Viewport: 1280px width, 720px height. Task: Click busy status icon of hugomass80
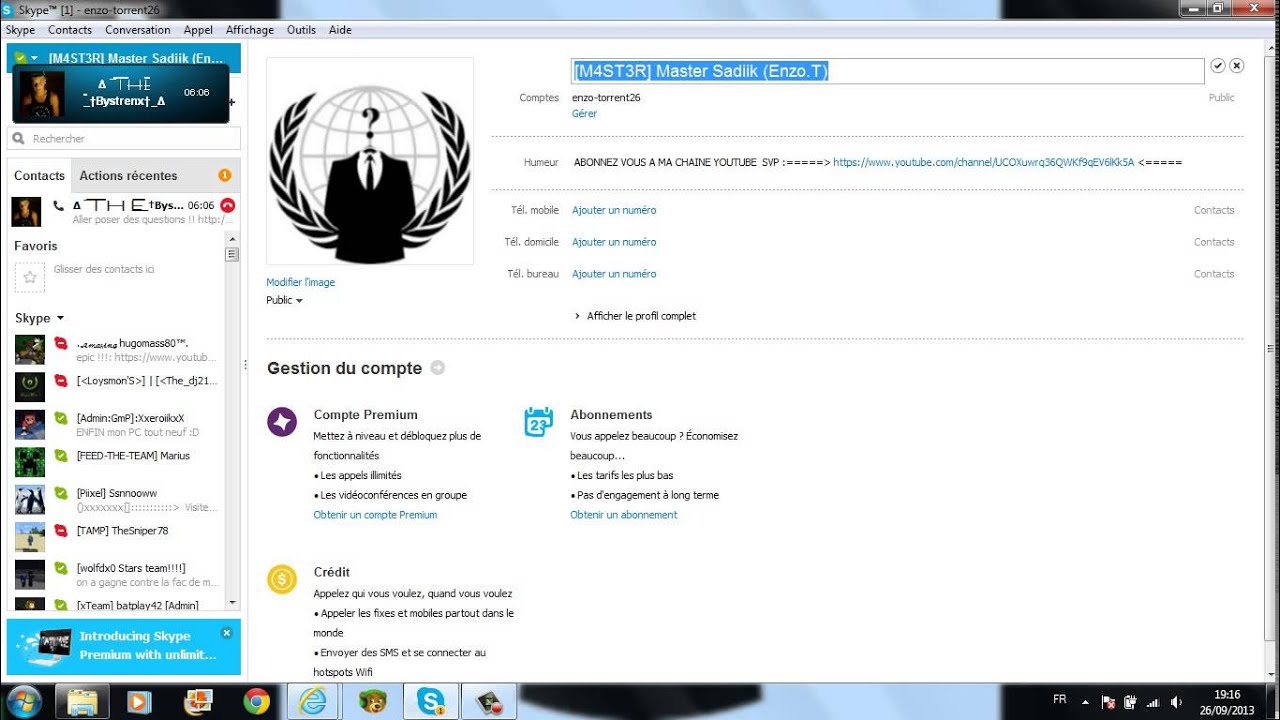(x=61, y=343)
